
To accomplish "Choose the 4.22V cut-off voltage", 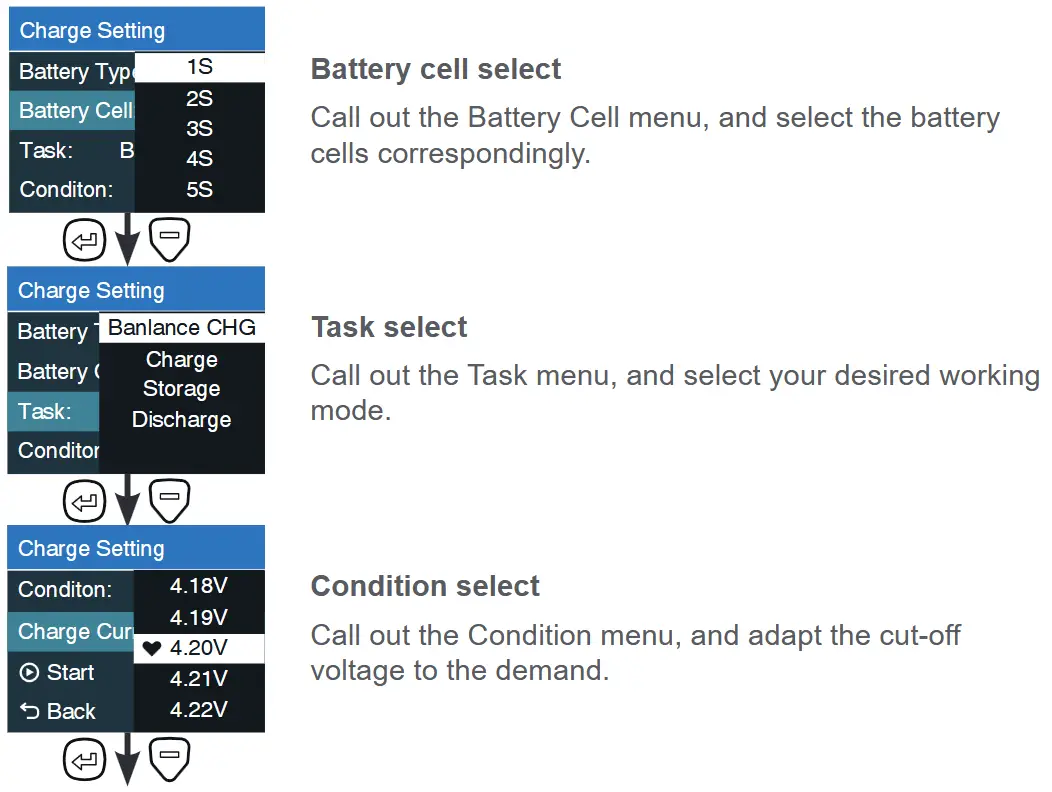I will point(199,710).
